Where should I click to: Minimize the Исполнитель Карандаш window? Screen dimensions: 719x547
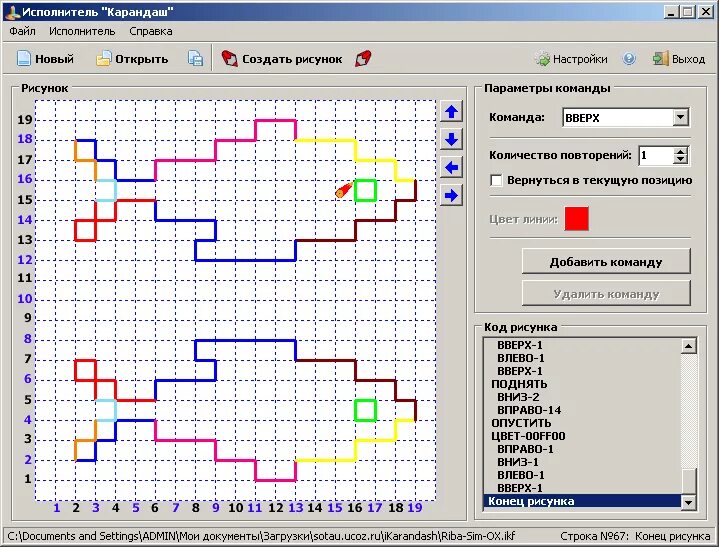coord(671,12)
